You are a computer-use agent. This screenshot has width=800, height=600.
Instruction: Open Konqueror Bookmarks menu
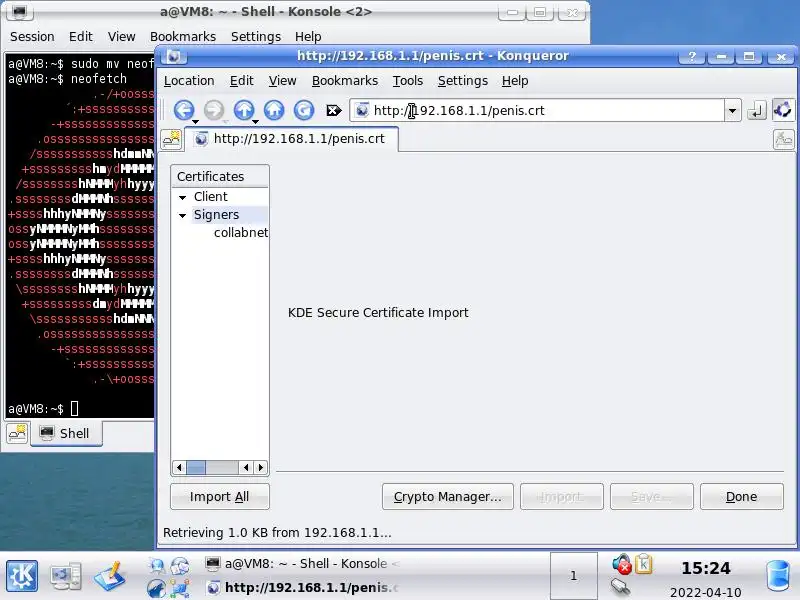click(x=345, y=81)
